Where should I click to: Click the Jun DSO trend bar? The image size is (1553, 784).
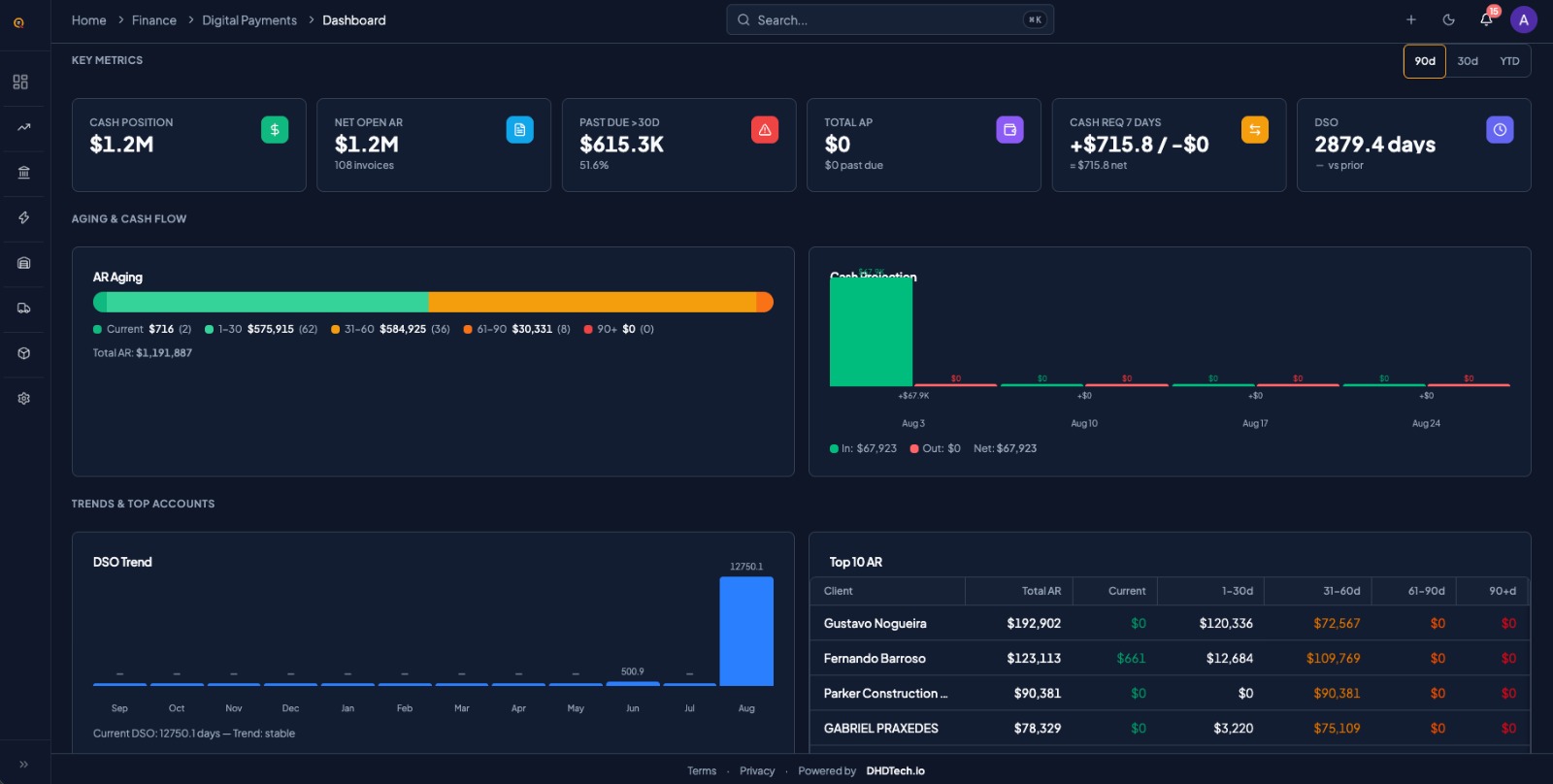(633, 684)
